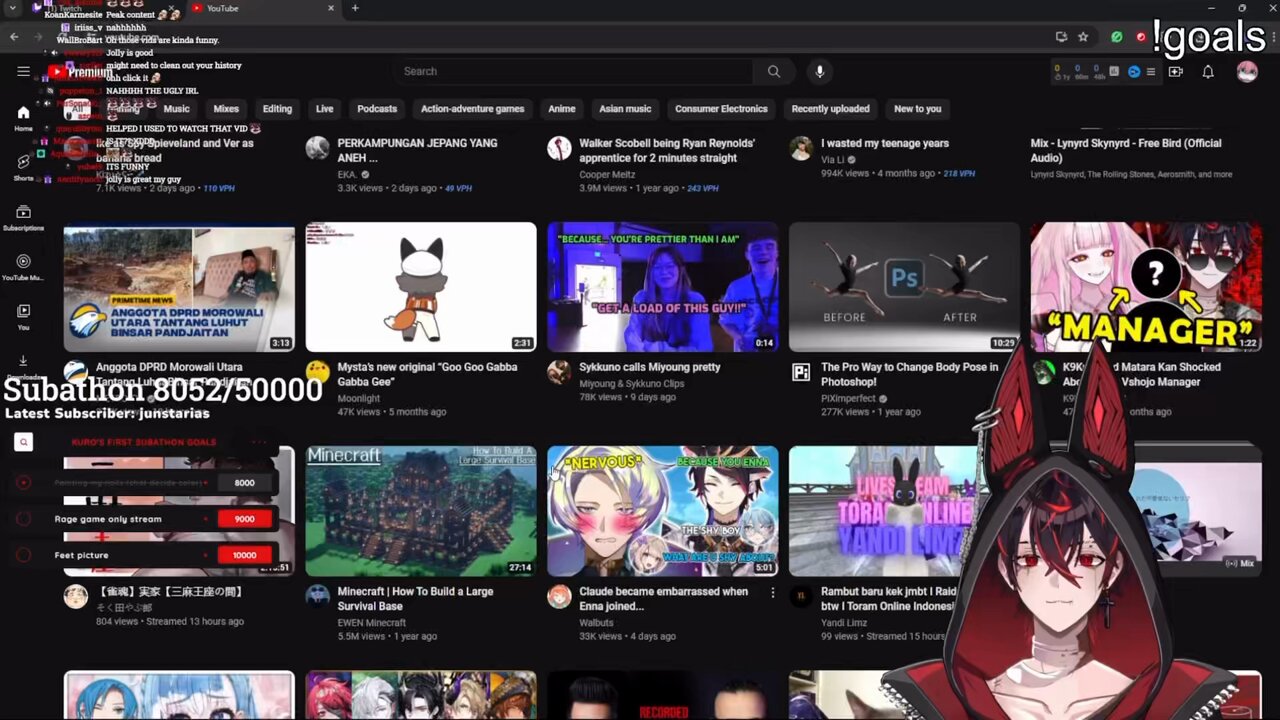Play the Minecraft survival base thumbnail
This screenshot has width=1280, height=720.
[421, 511]
